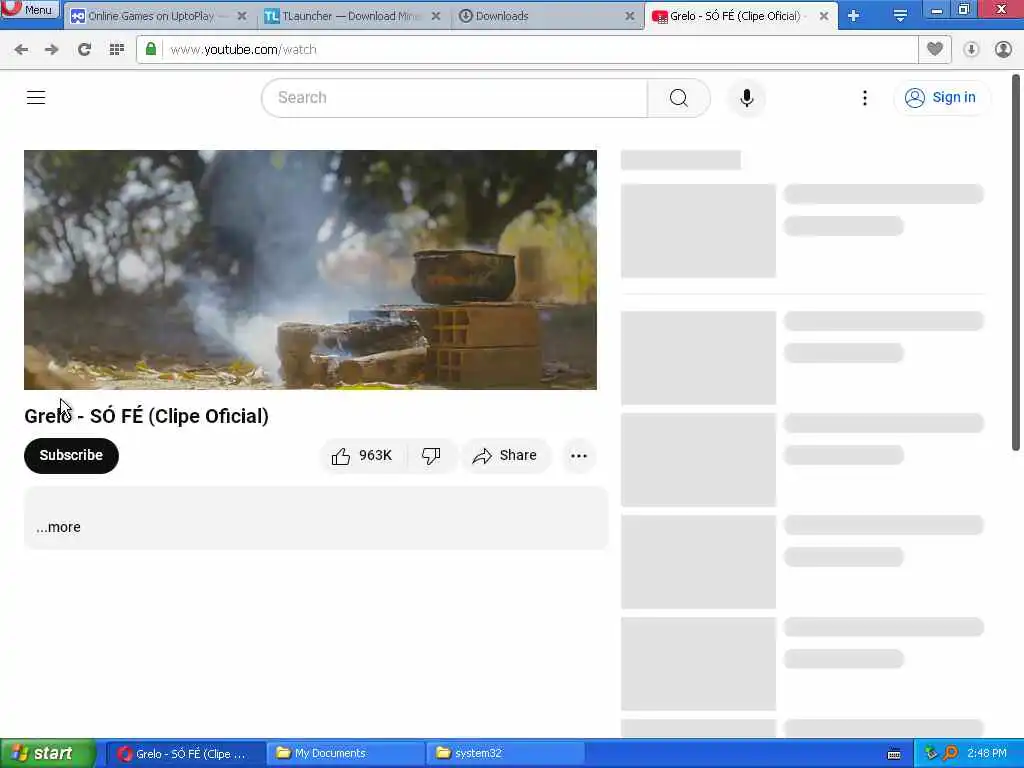
Task: Click the video title Grelo - SÓ FÉ
Action: click(146, 416)
